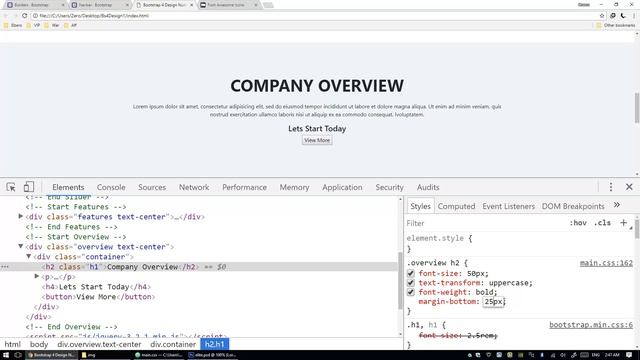Select the DOM Breakpoints sidebar tab

coord(573,206)
